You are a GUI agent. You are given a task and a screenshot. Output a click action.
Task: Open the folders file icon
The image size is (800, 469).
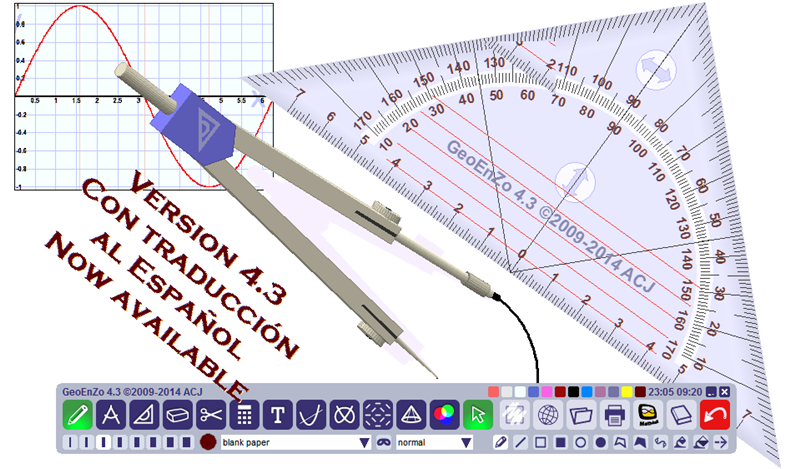(x=582, y=414)
